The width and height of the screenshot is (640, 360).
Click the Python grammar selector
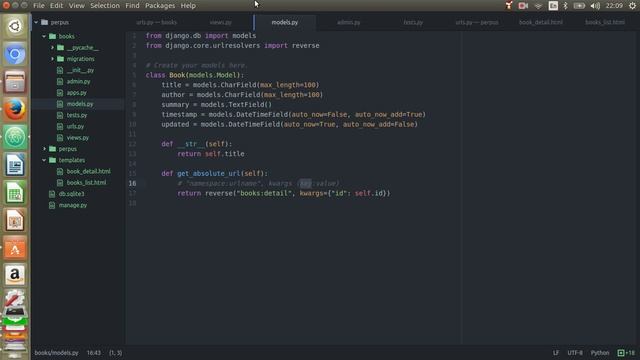(600, 353)
